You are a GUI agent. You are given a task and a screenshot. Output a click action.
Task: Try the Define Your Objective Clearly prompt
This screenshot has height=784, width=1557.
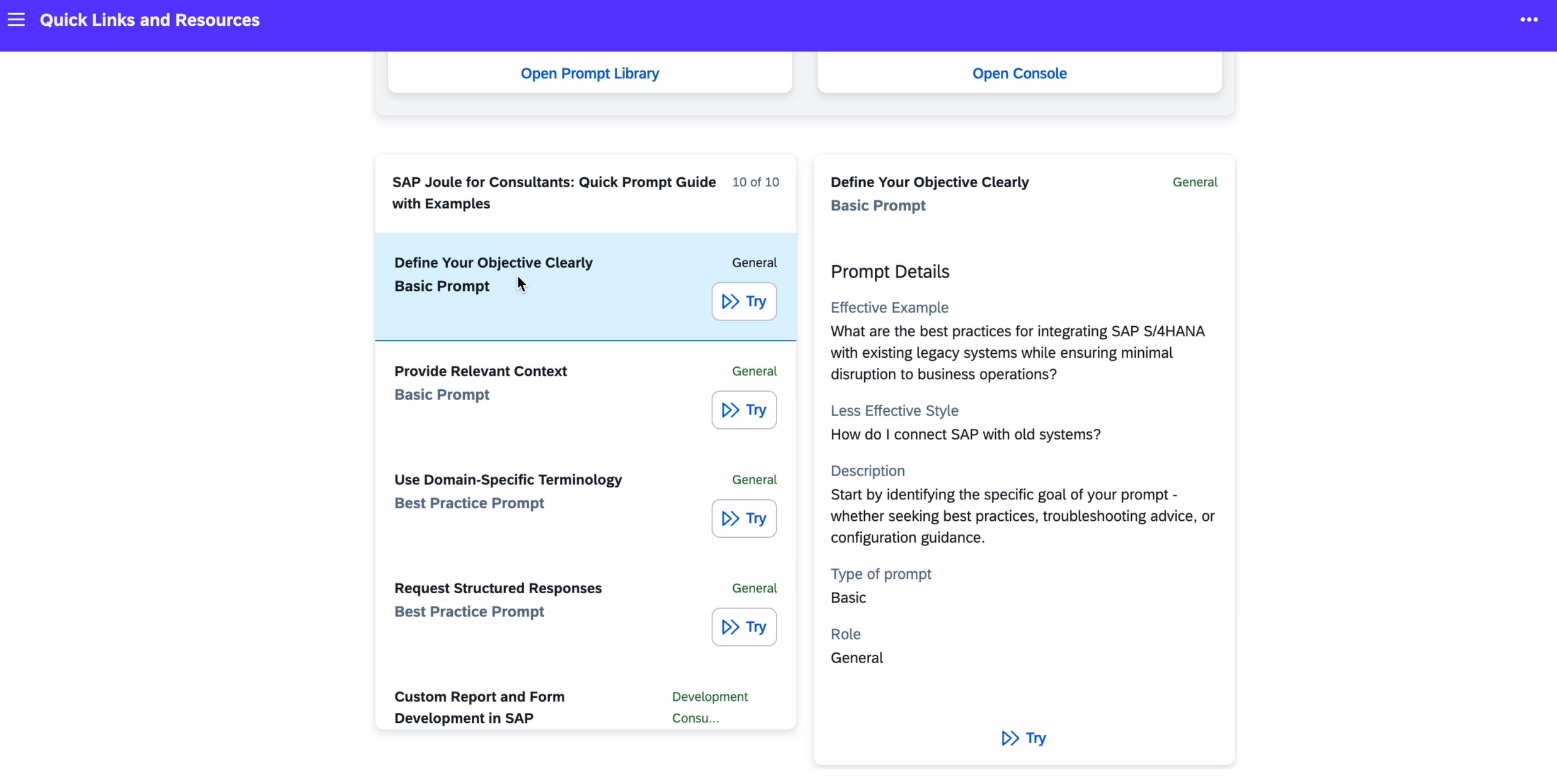click(x=744, y=302)
